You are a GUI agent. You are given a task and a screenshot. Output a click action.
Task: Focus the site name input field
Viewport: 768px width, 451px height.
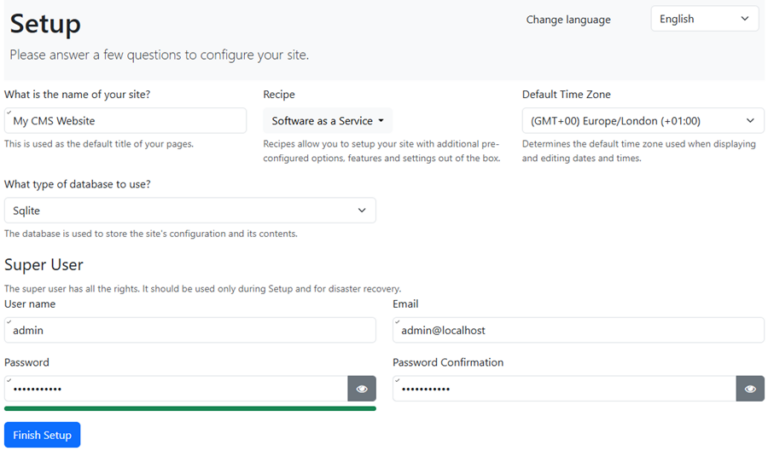coord(125,121)
